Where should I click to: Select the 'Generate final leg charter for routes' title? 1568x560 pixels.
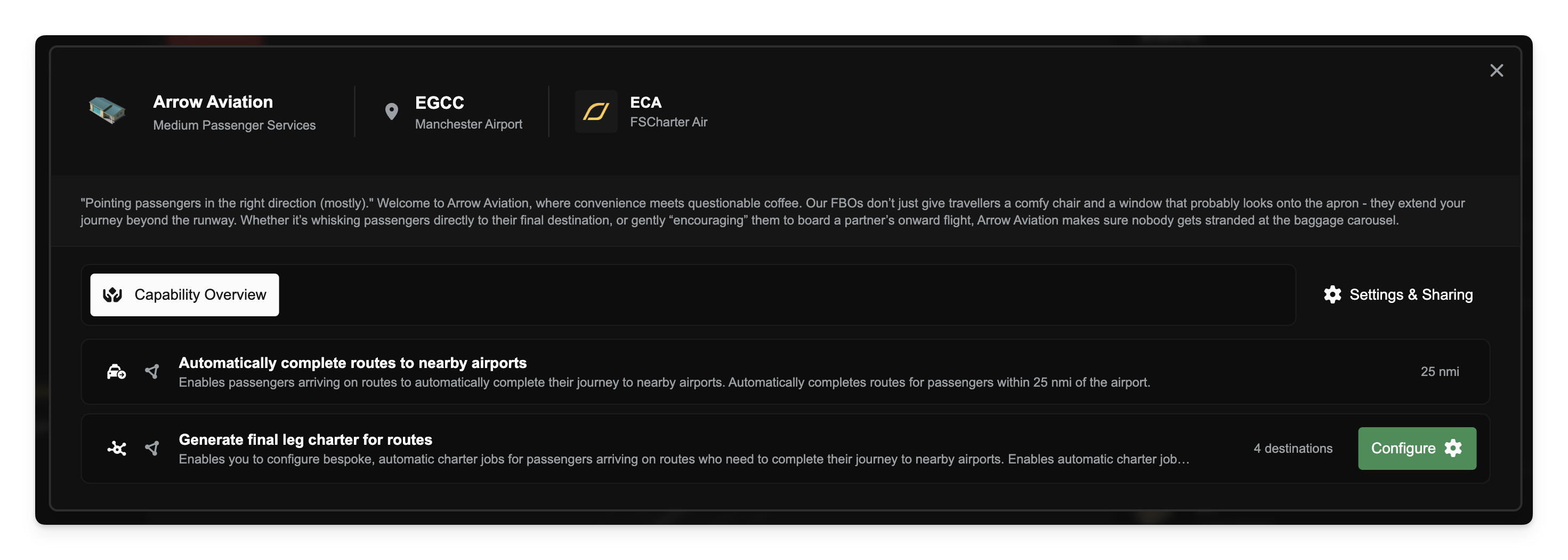(x=305, y=439)
